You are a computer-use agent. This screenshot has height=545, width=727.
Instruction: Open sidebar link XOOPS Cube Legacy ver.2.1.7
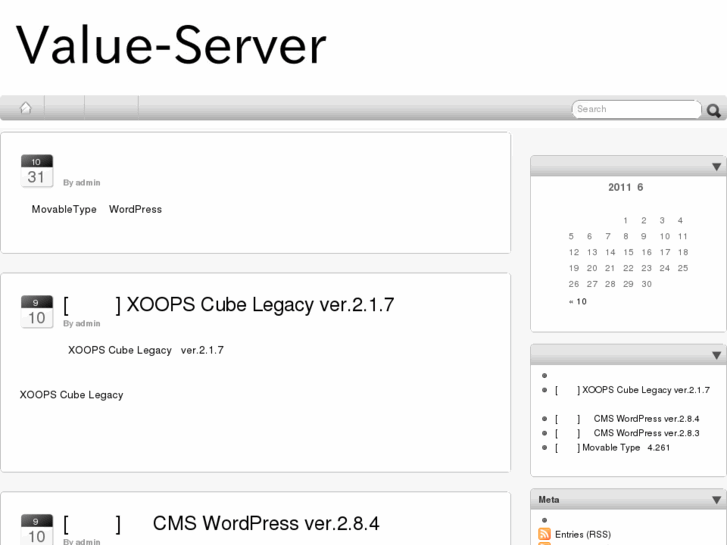pos(632,390)
